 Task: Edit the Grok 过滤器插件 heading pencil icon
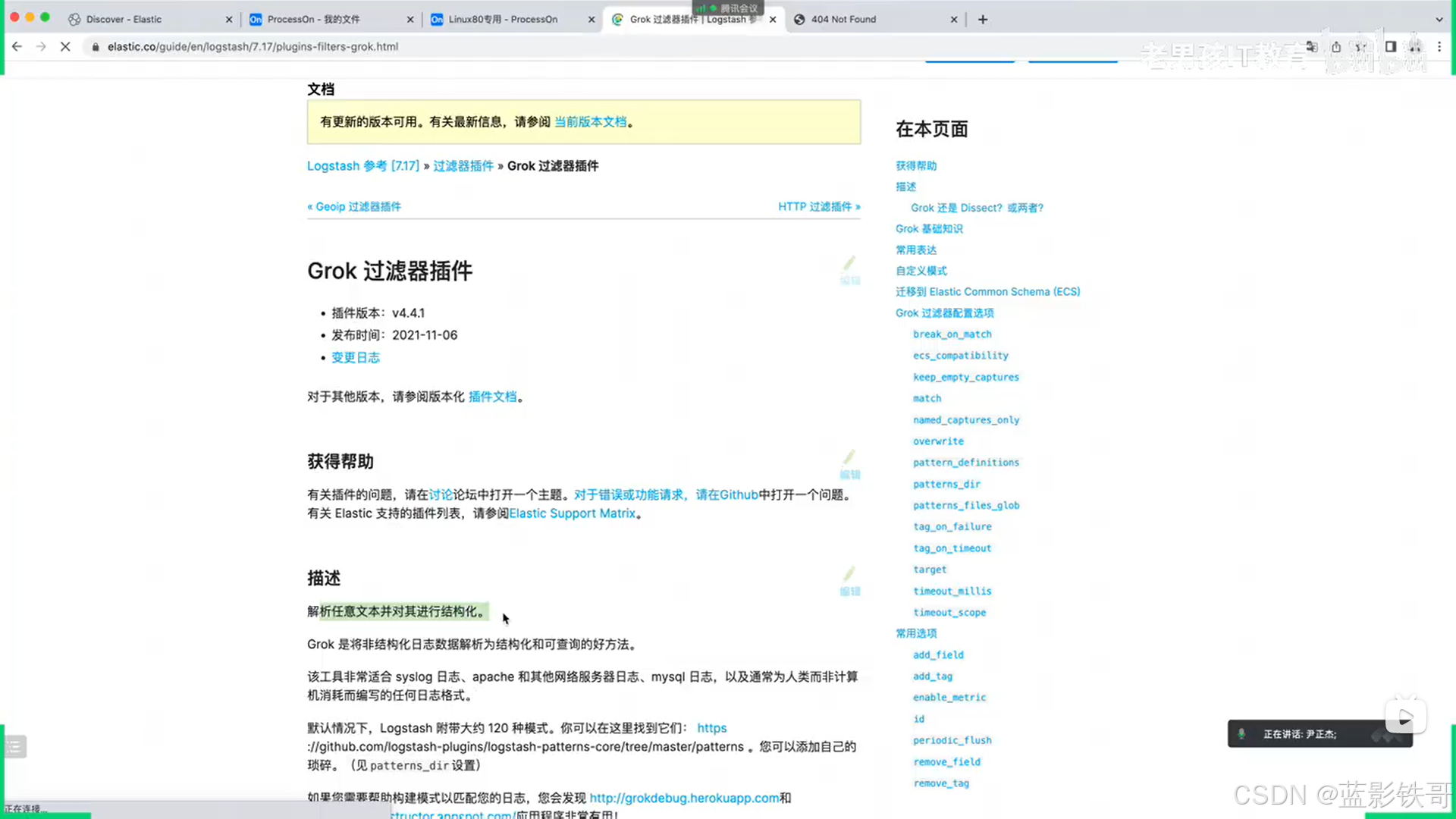point(849,263)
